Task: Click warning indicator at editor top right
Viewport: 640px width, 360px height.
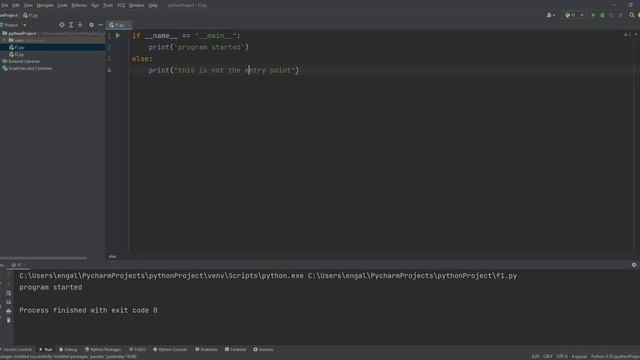Action: 627,34
